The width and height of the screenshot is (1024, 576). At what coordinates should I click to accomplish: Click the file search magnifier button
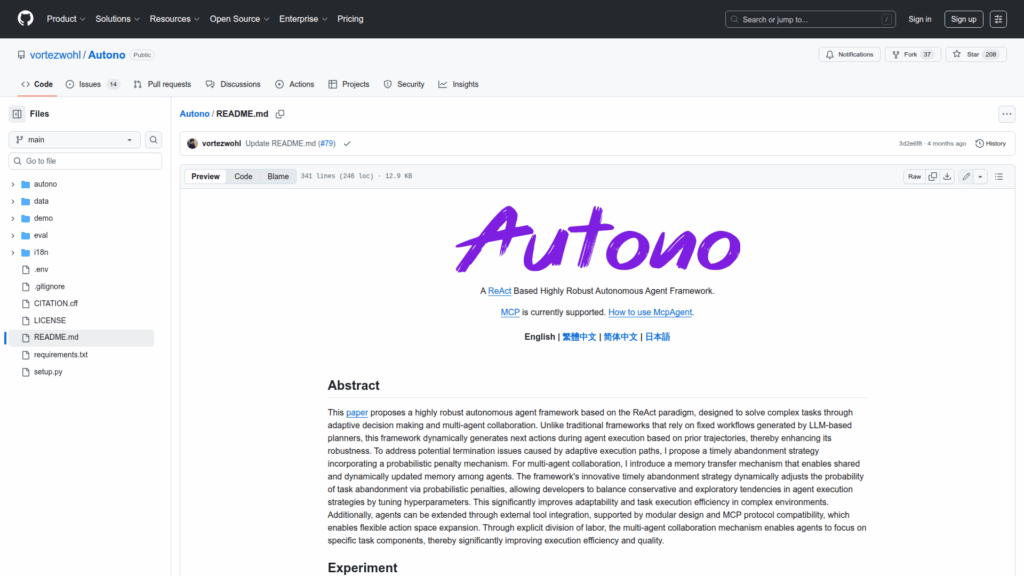(153, 140)
